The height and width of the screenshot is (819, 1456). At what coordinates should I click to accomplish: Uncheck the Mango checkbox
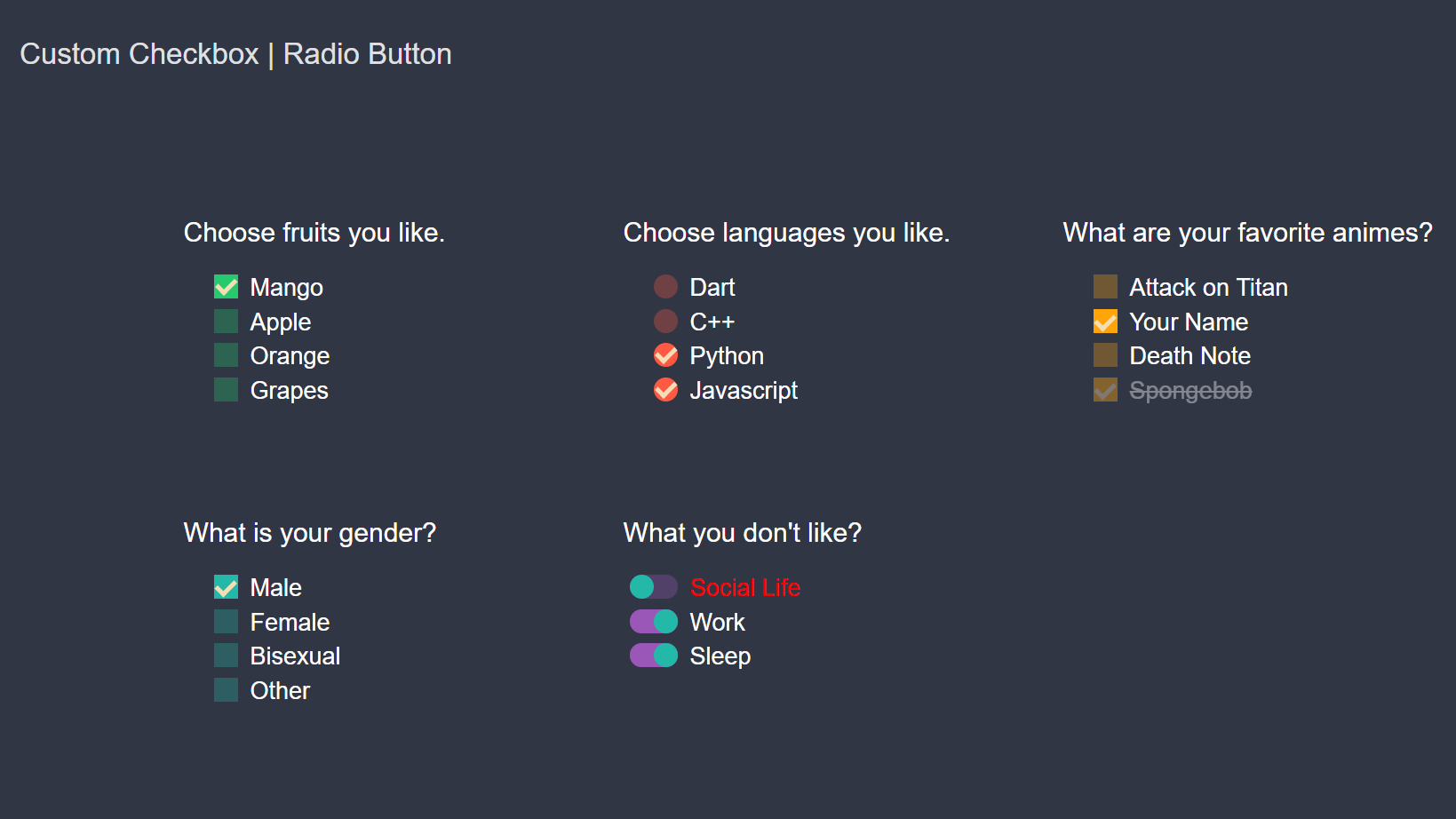(226, 287)
